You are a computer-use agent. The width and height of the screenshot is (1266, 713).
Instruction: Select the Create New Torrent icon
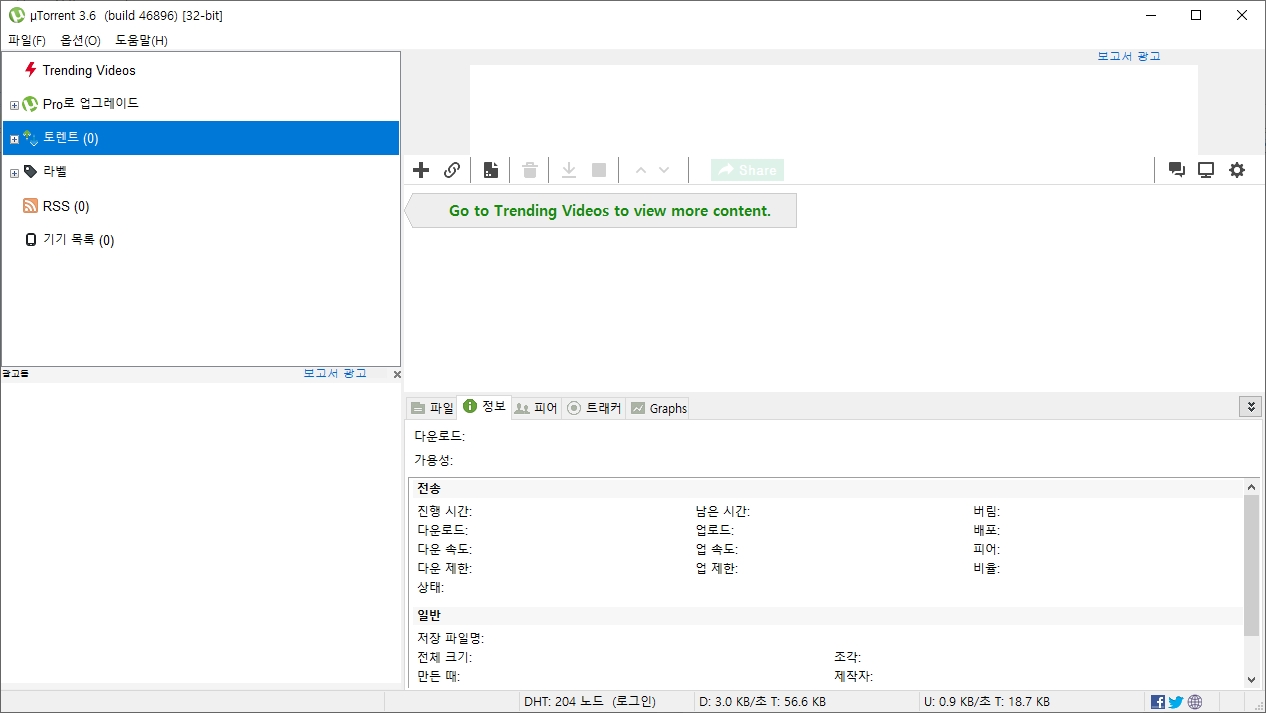(x=489, y=170)
